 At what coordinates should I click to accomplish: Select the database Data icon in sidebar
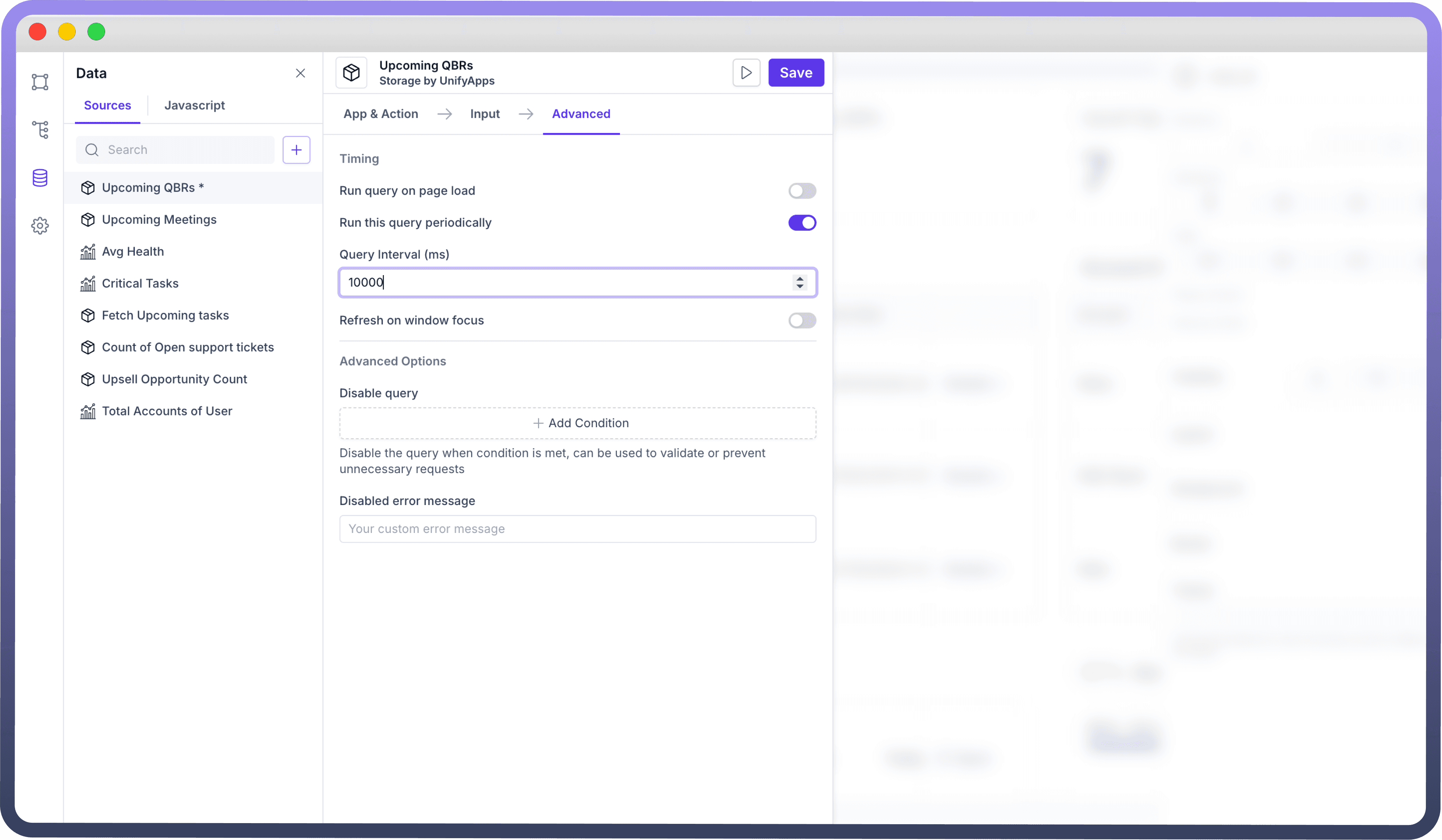(x=40, y=178)
